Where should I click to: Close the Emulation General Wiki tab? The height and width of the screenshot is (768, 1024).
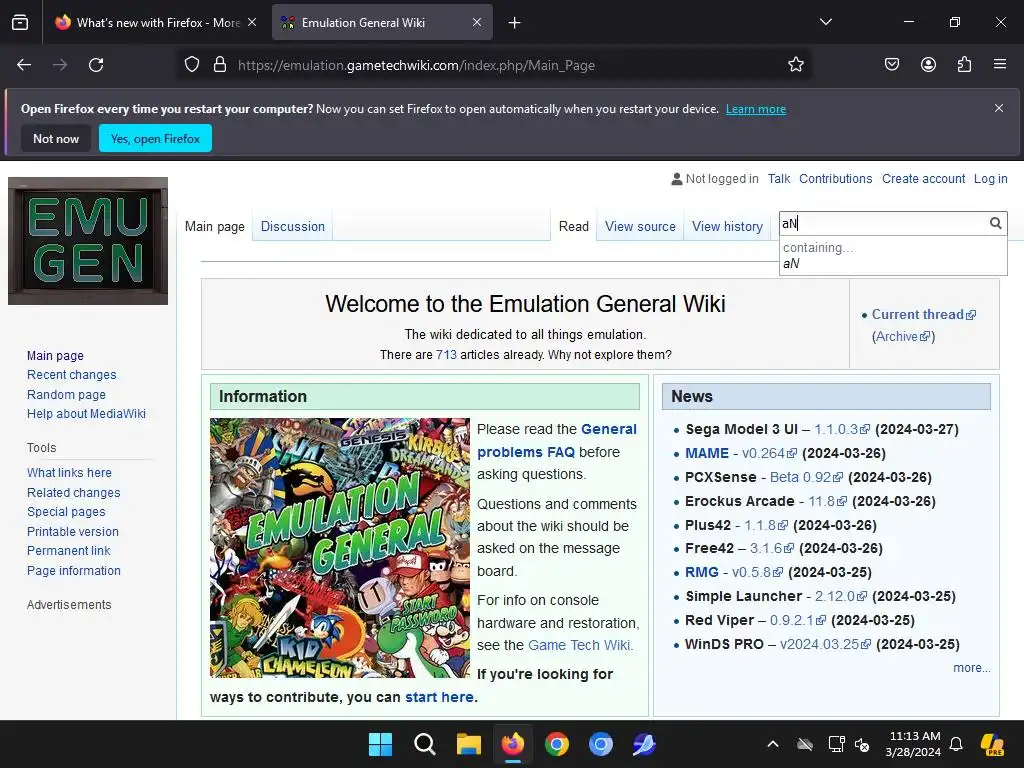point(477,22)
